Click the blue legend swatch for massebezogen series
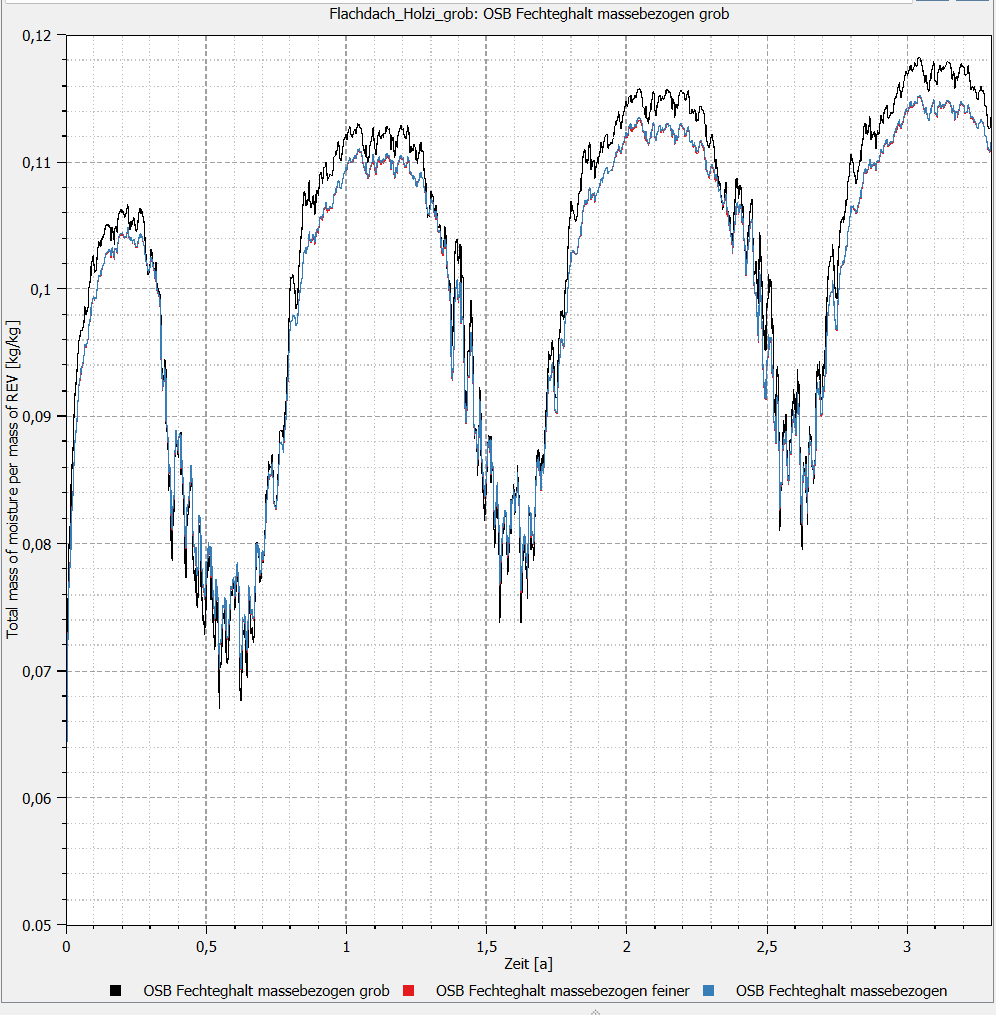Screen dimensions: 996x1015 (x=708, y=990)
